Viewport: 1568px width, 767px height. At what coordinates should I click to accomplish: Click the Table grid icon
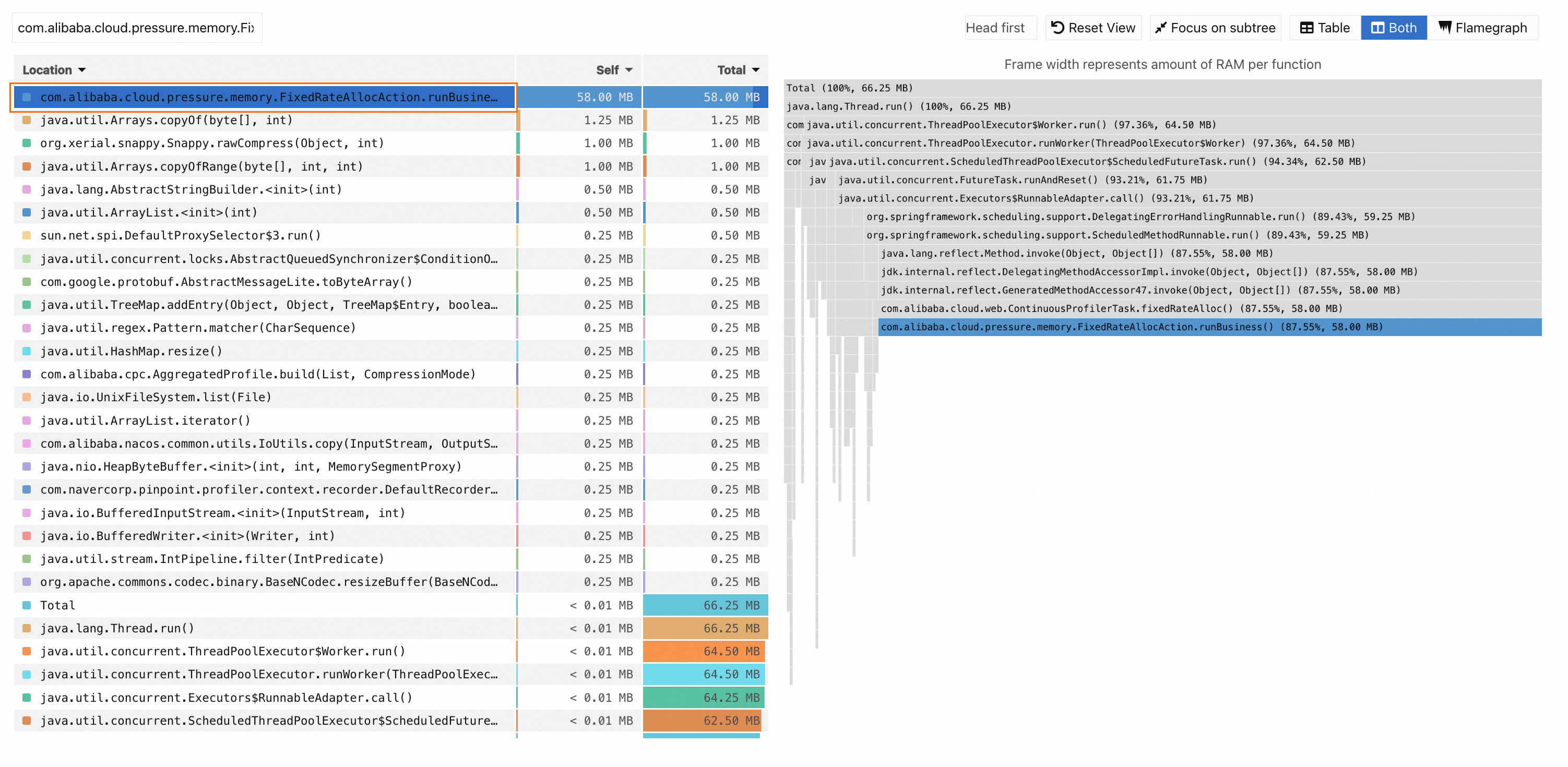[1306, 27]
